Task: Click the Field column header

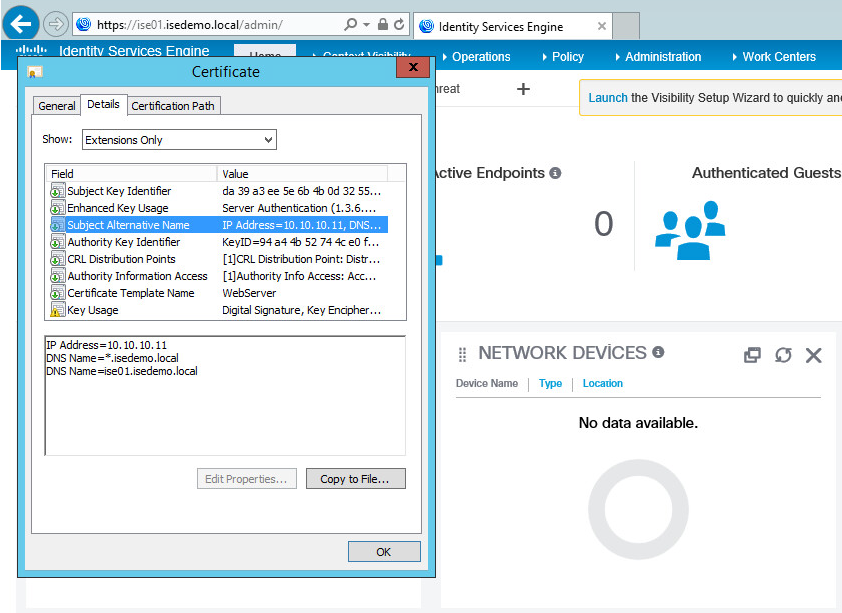Action: 131,174
